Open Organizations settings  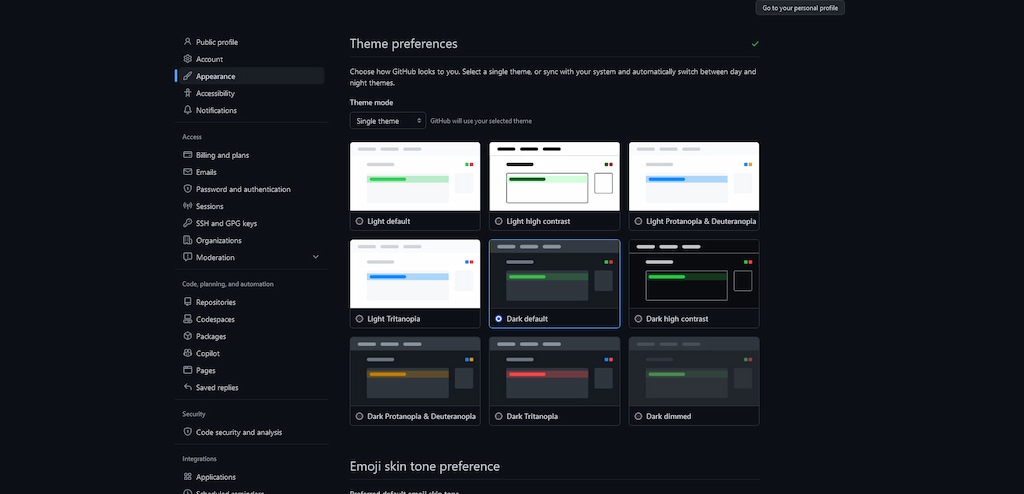pyautogui.click(x=219, y=240)
